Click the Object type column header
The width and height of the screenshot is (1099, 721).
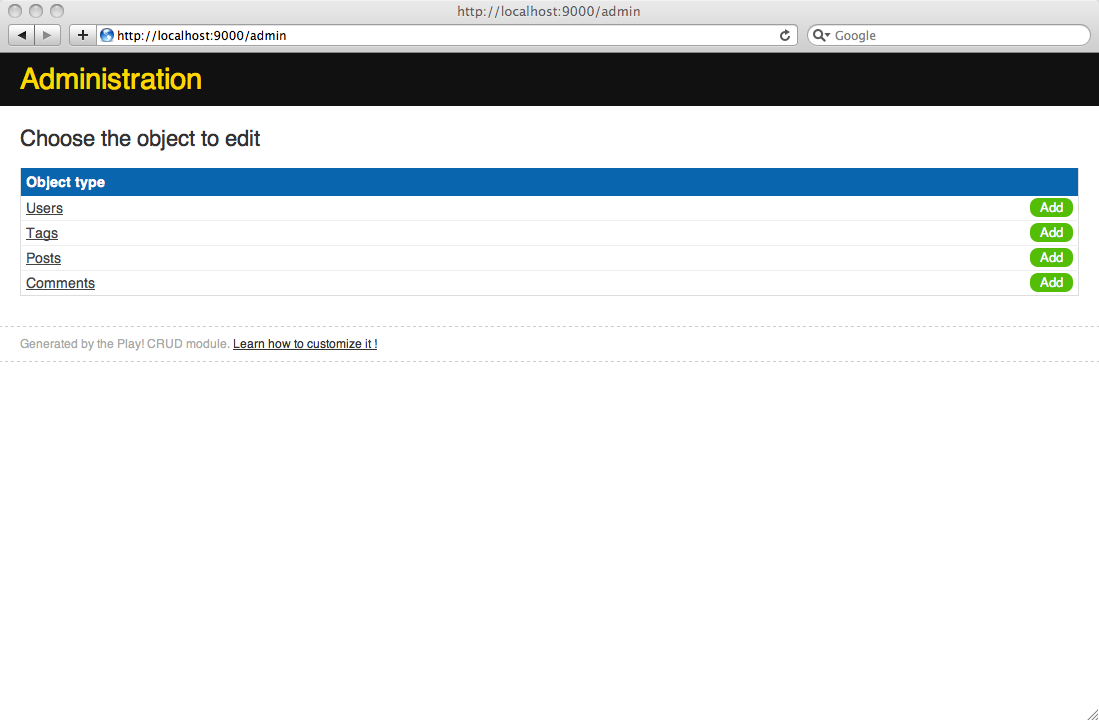coord(66,182)
